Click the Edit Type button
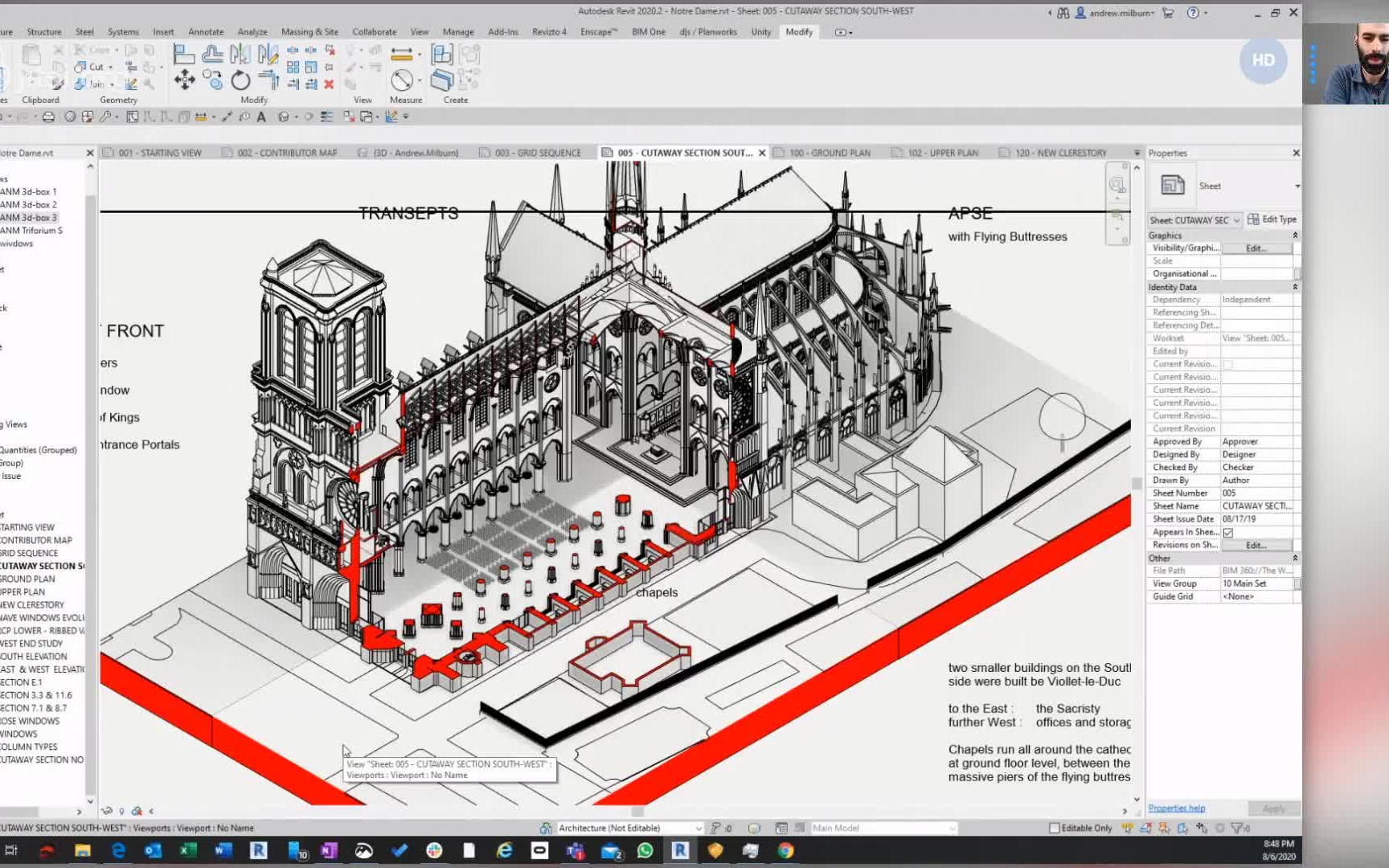The width and height of the screenshot is (1389, 868). click(1272, 219)
